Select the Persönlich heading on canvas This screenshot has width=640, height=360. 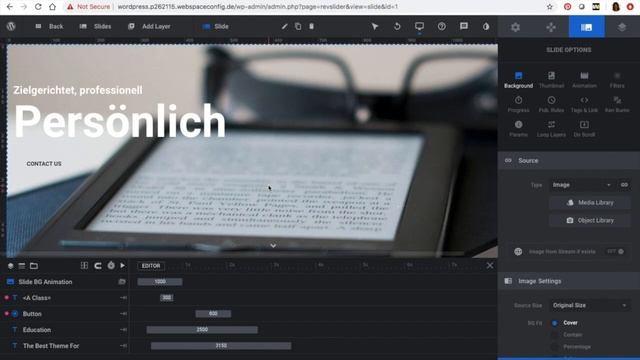(x=120, y=121)
